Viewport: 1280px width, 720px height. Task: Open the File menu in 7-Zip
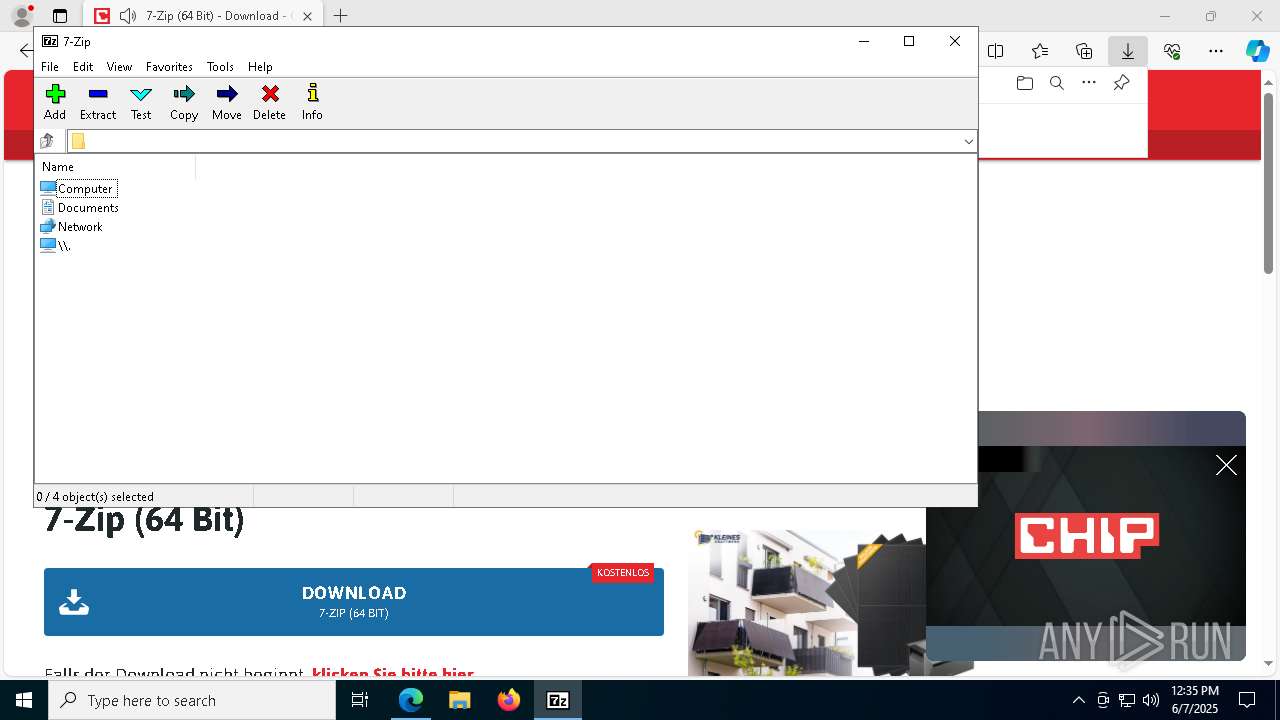(x=49, y=67)
